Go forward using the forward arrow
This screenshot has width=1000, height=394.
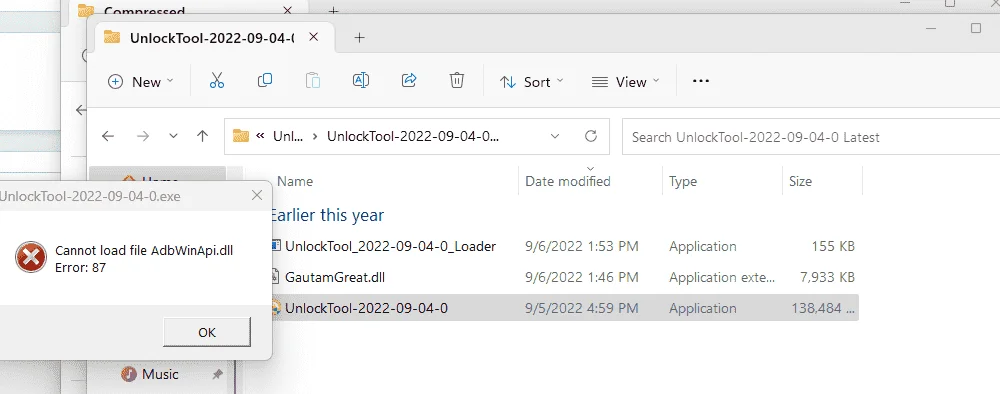pos(143,136)
